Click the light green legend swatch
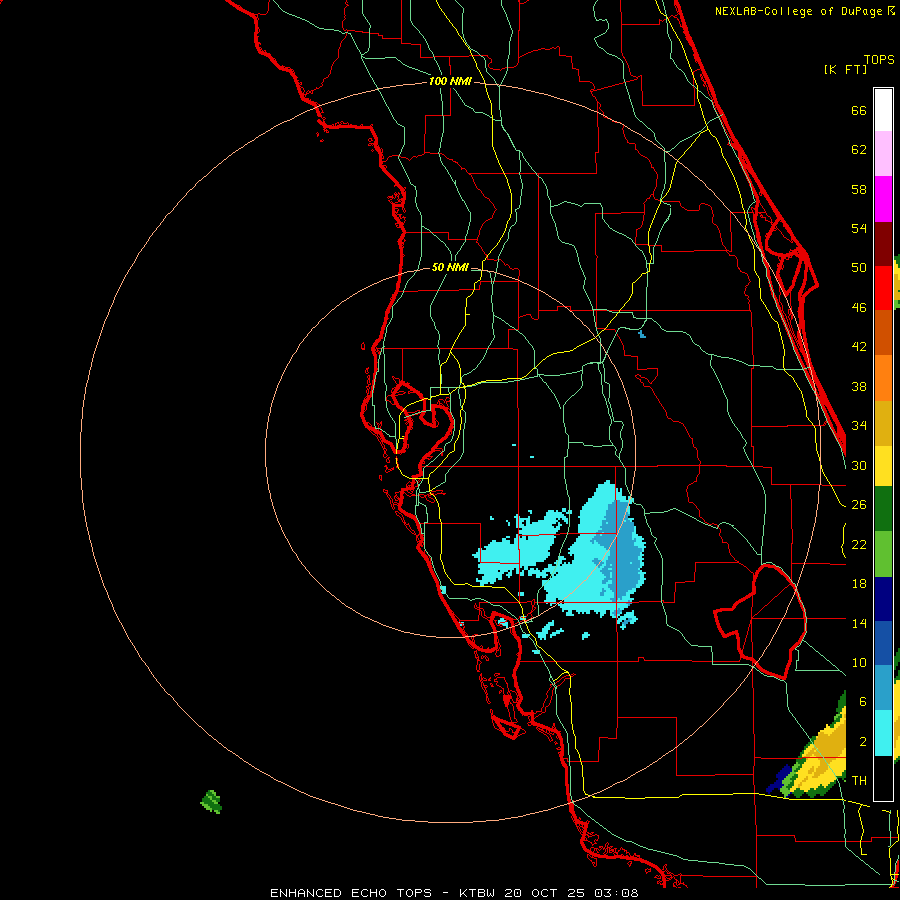This screenshot has width=900, height=900. pos(883,554)
